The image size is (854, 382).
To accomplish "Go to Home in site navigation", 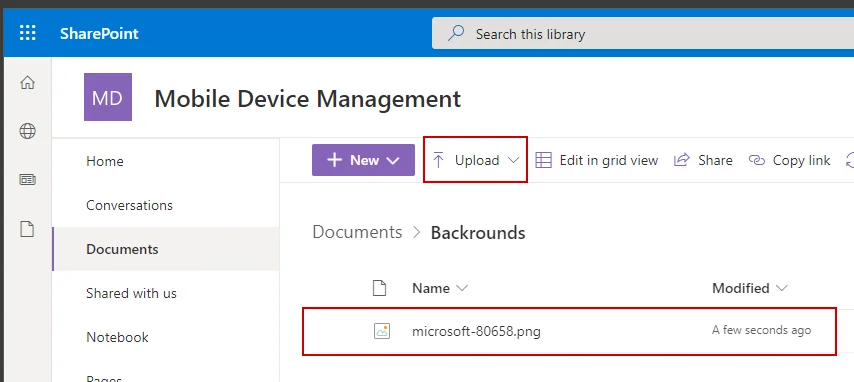I will [105, 161].
